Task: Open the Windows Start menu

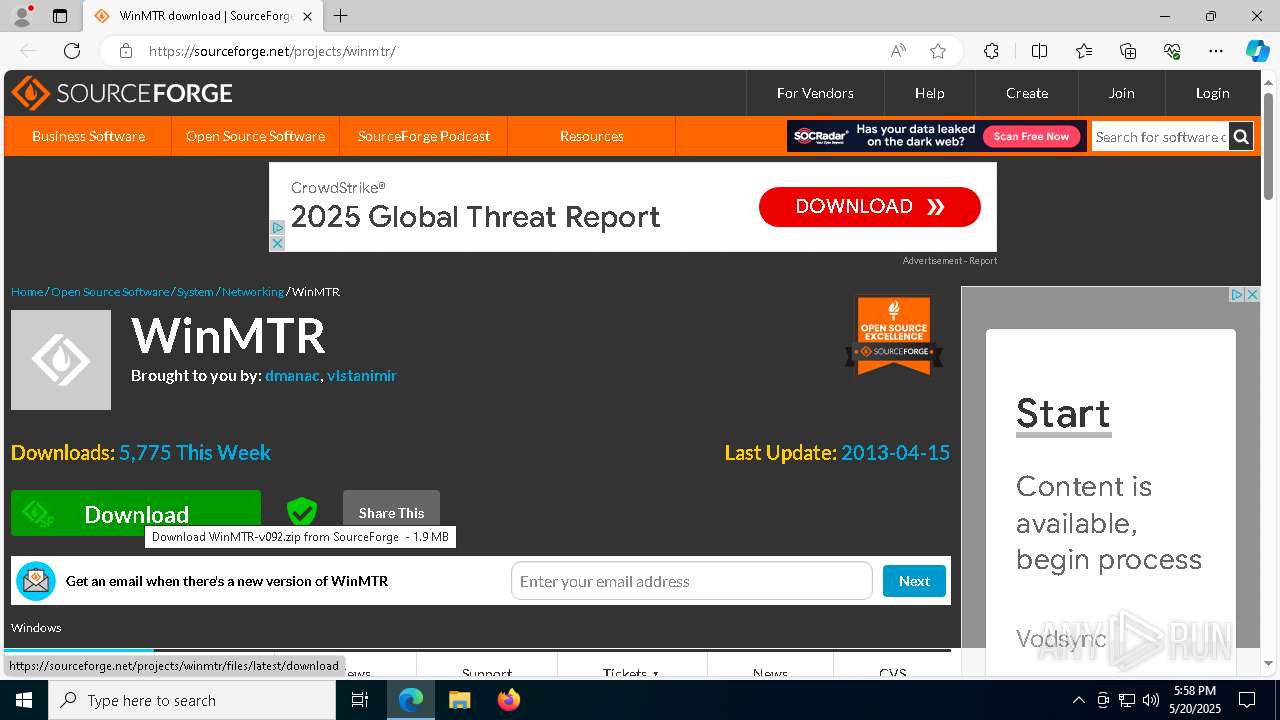Action: [x=24, y=700]
